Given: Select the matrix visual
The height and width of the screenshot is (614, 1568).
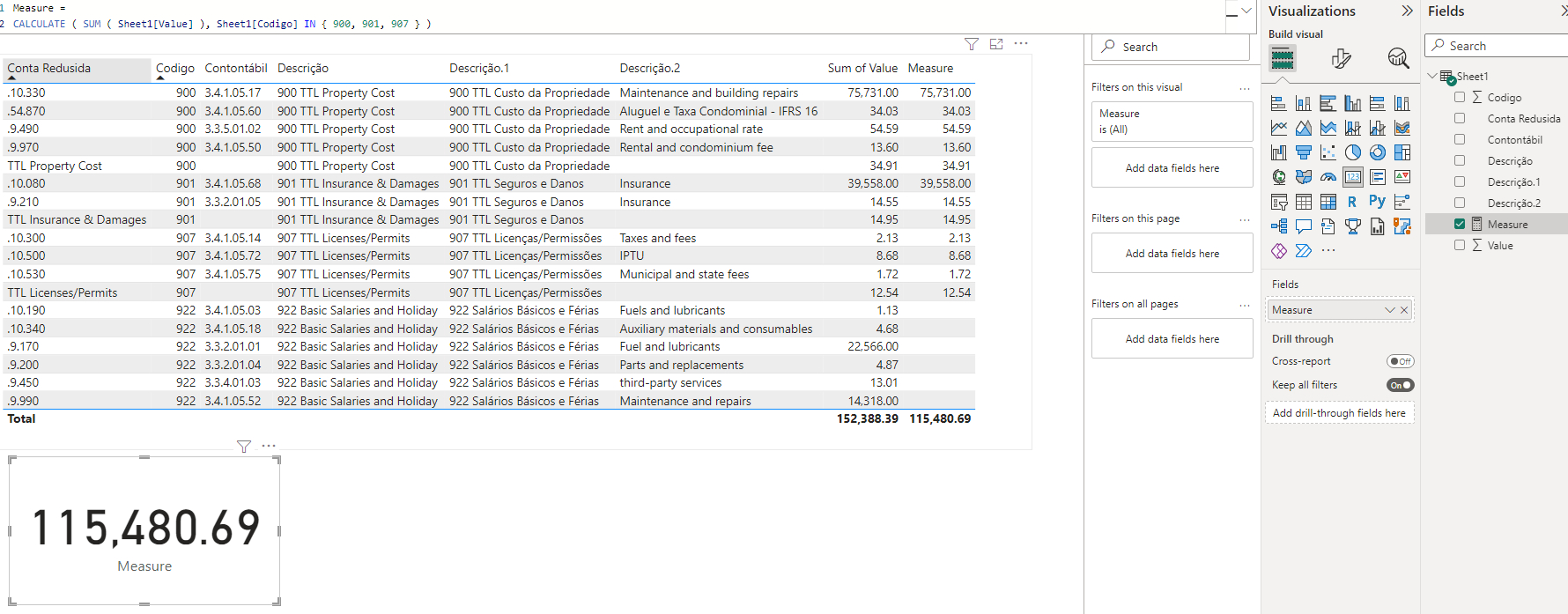Looking at the screenshot, I should (1328, 202).
